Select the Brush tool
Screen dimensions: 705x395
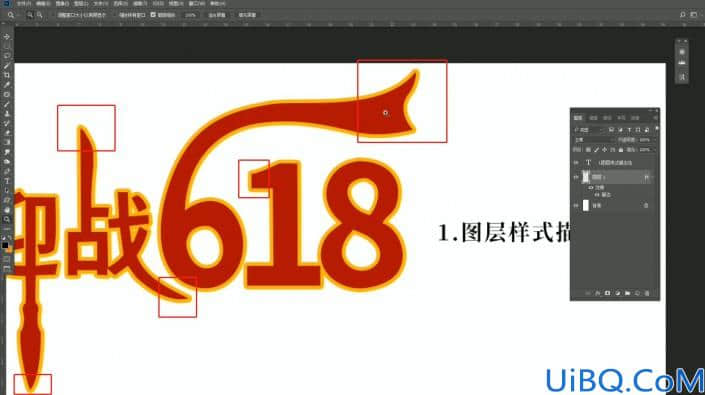click(7, 104)
